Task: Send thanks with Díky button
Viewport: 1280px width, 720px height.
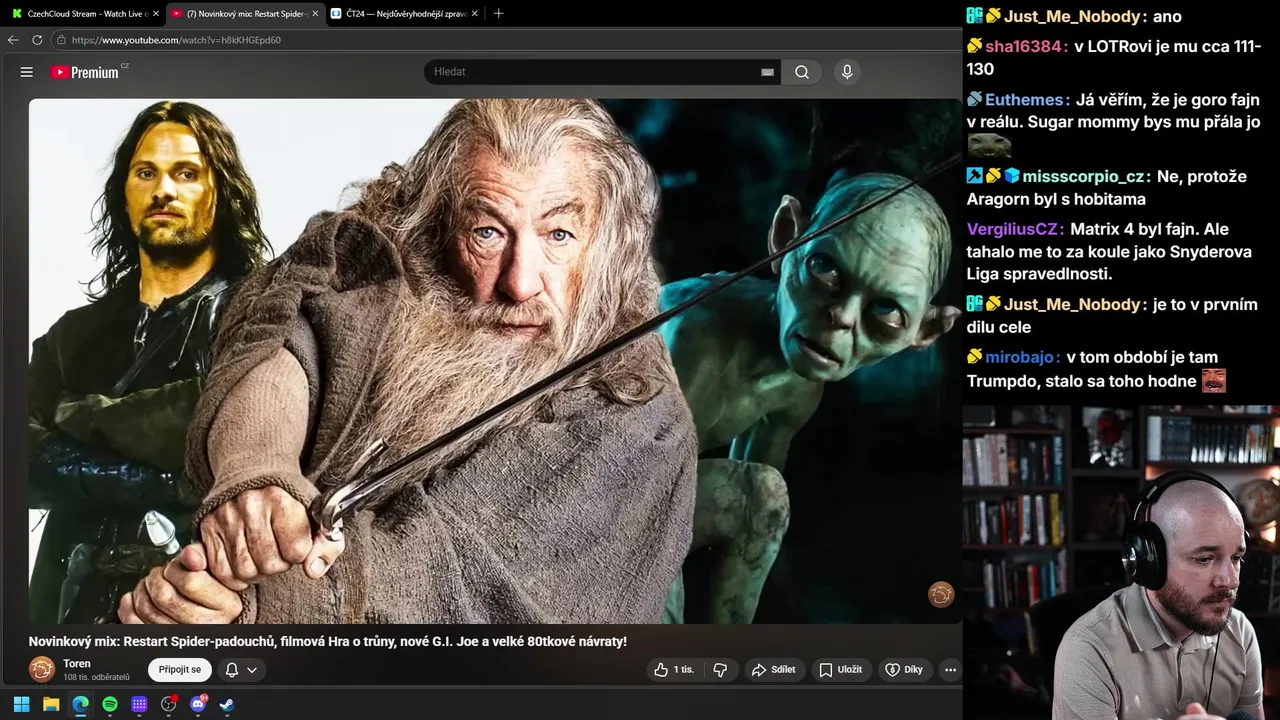Action: click(x=904, y=670)
